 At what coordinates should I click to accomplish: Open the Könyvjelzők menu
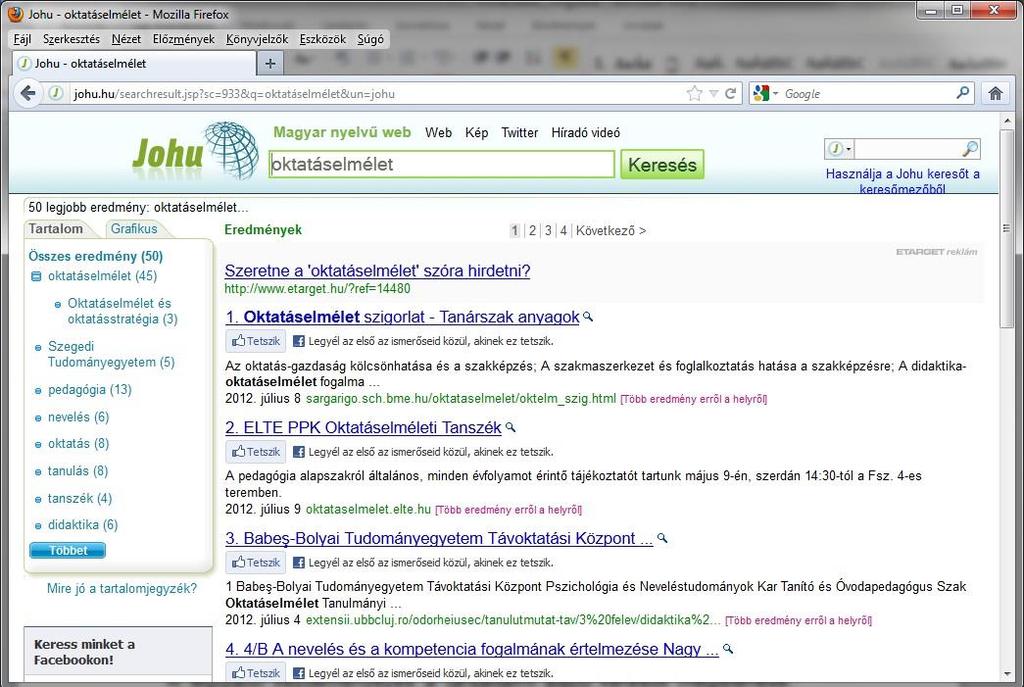click(257, 39)
